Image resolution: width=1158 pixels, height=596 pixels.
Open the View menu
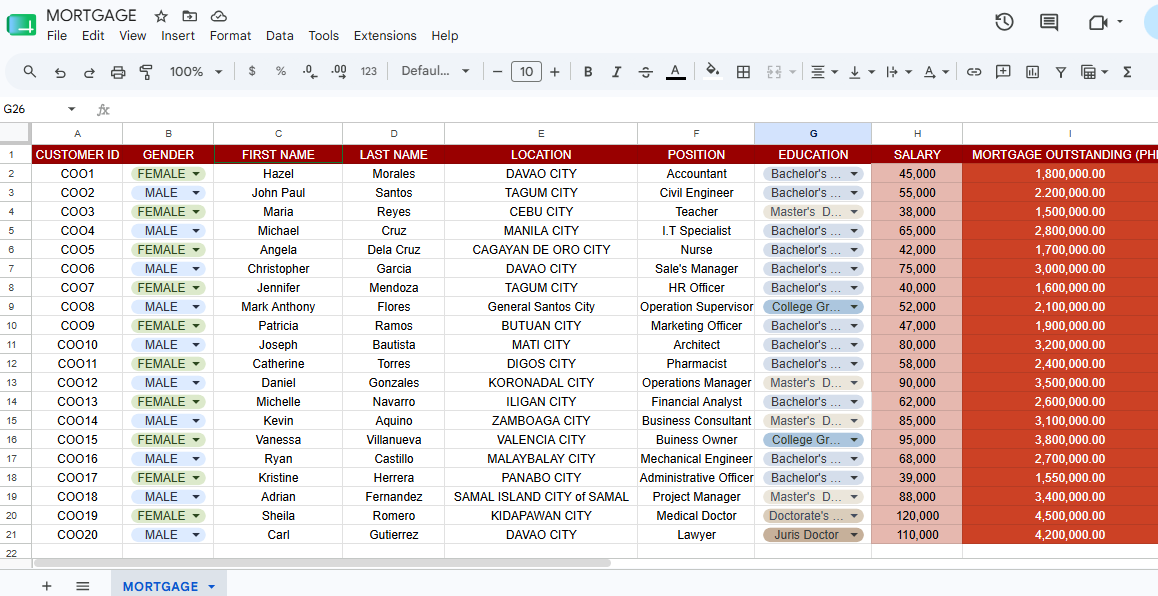pyautogui.click(x=133, y=35)
